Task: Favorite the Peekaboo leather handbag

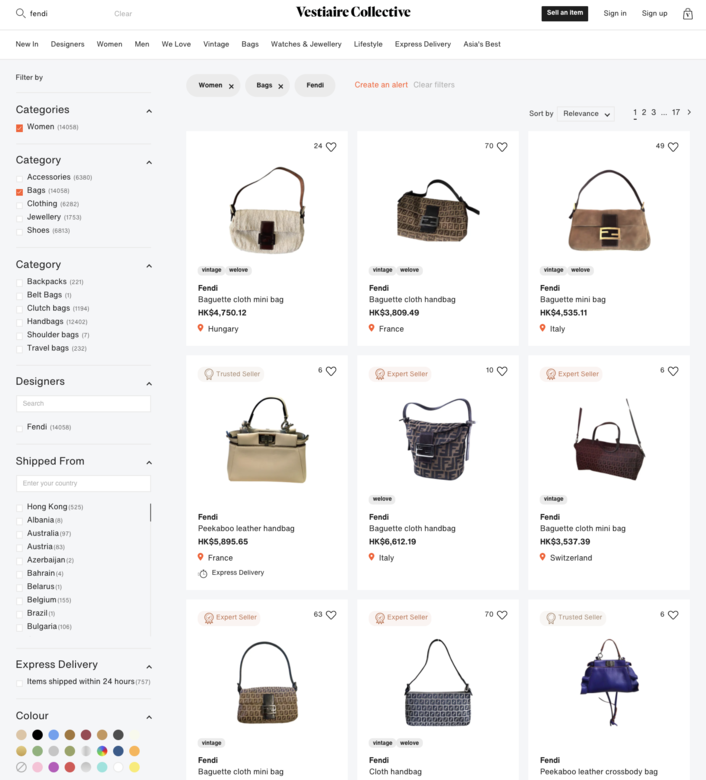Action: tap(331, 371)
